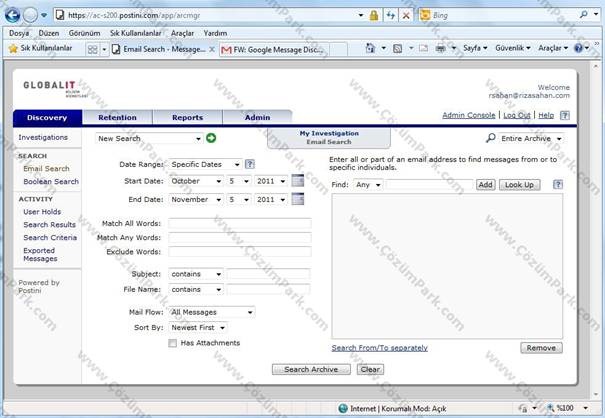Click the browser Help question-mark icon

[x=578, y=48]
